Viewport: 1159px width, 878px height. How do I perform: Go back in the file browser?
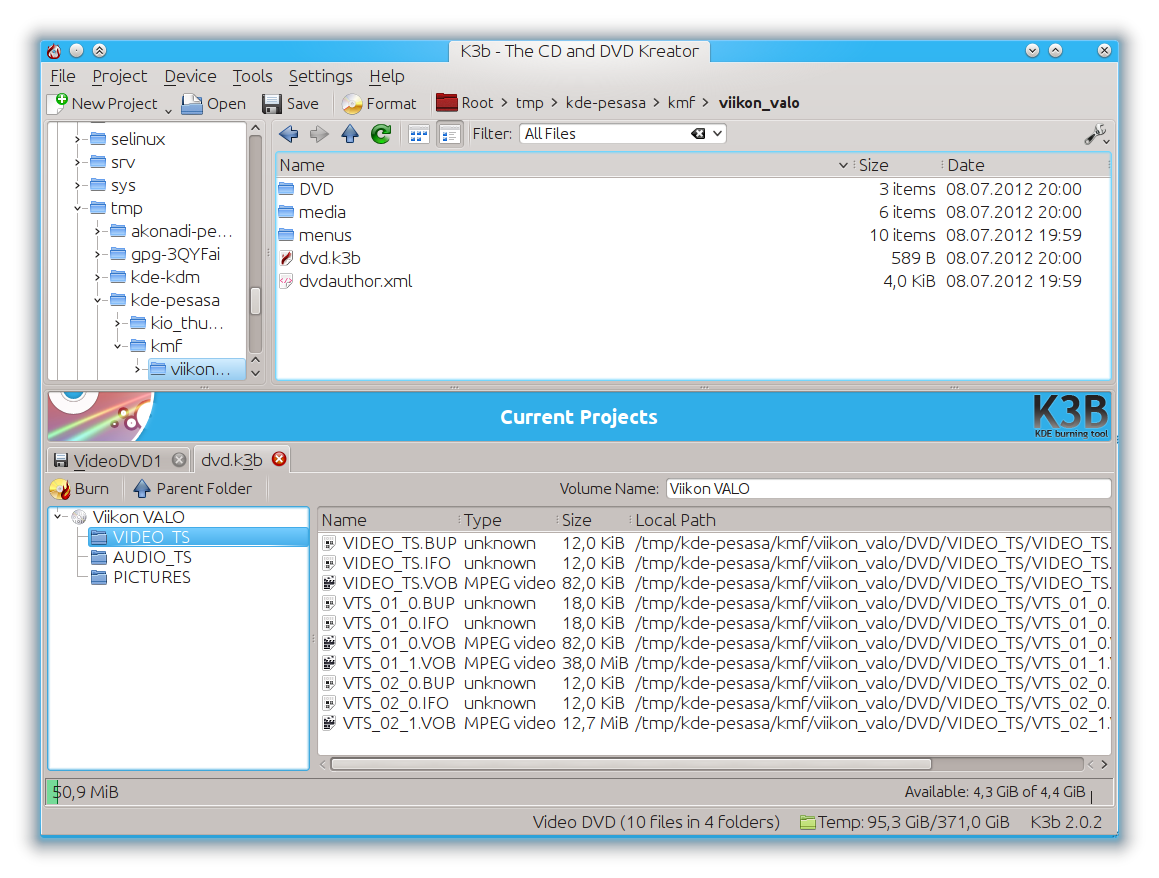click(x=288, y=134)
